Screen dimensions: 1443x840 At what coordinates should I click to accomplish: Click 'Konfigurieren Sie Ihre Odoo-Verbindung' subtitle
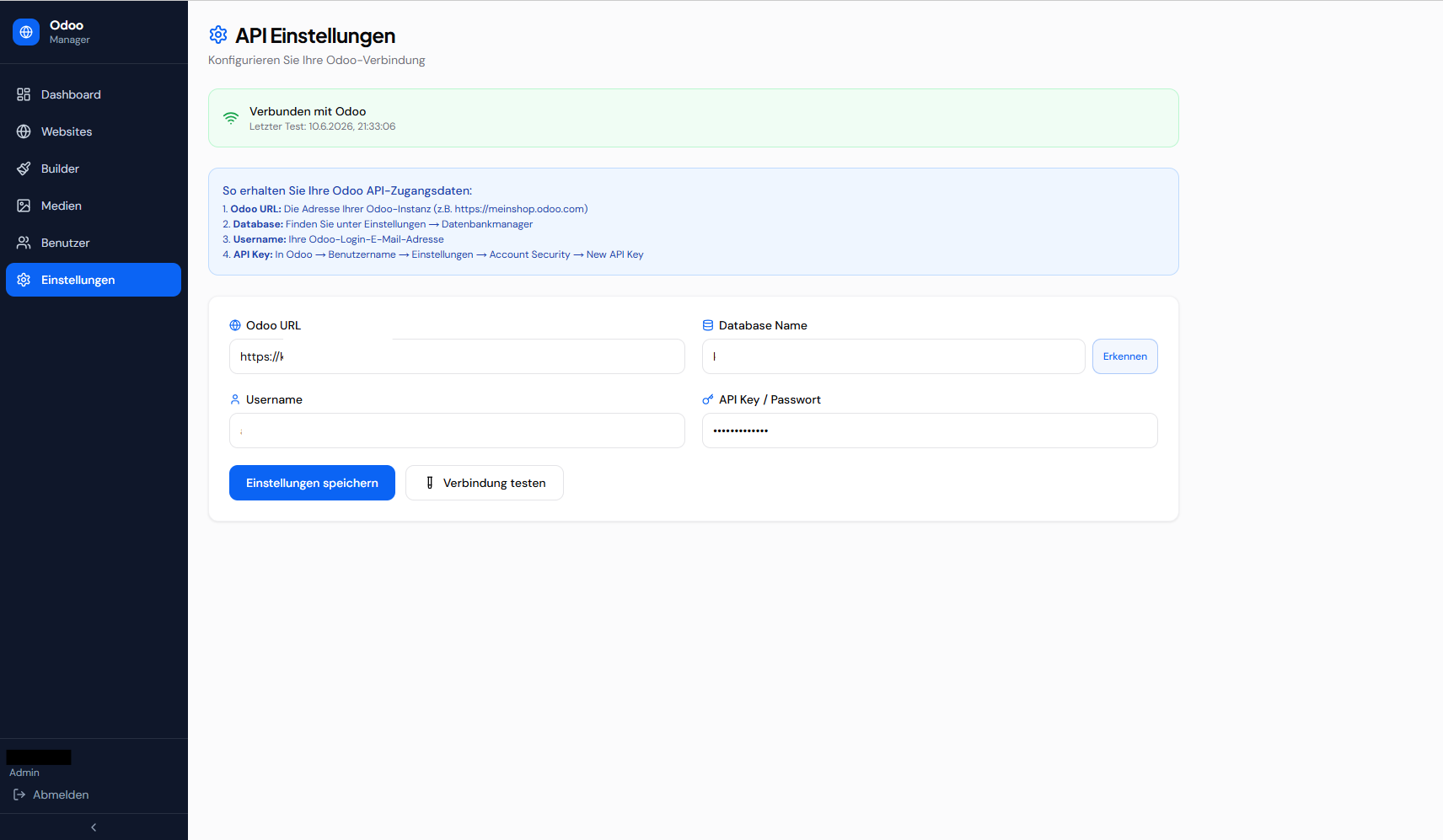[317, 60]
